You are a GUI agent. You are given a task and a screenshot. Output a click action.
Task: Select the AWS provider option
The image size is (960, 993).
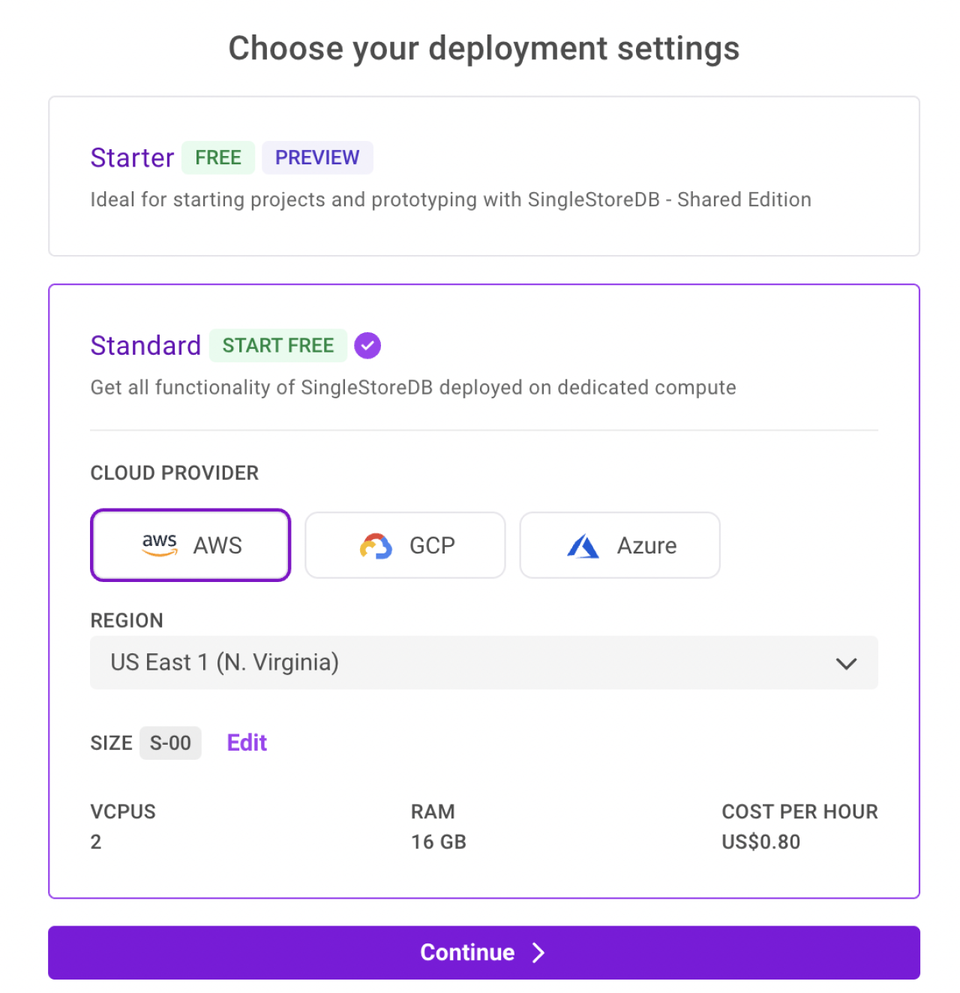190,545
